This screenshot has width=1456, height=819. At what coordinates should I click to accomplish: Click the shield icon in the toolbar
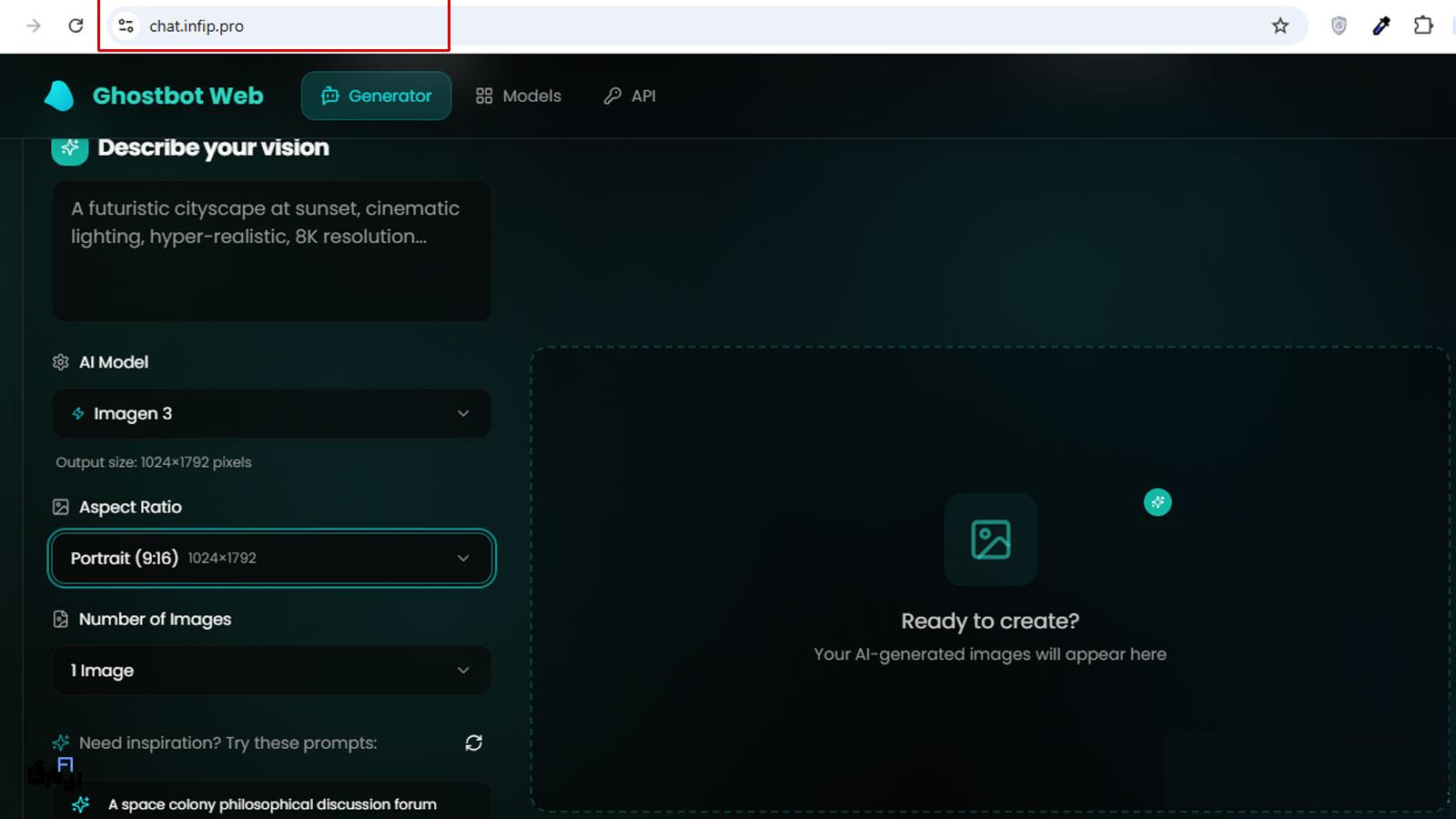1338,25
